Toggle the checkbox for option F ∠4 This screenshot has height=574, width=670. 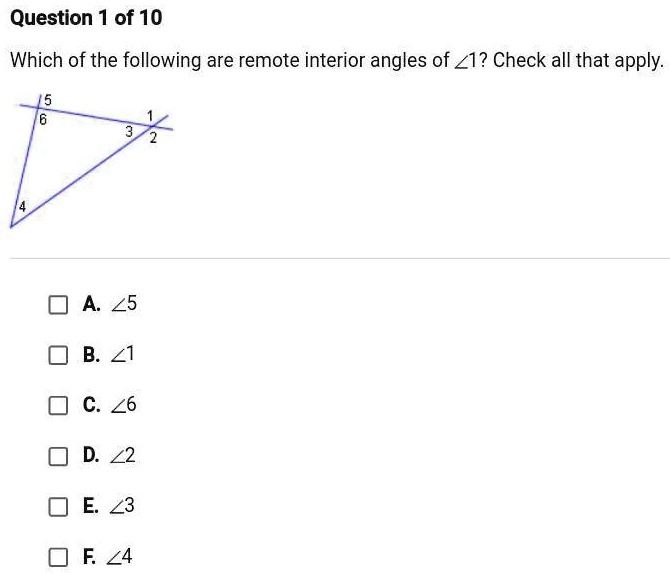tap(58, 557)
